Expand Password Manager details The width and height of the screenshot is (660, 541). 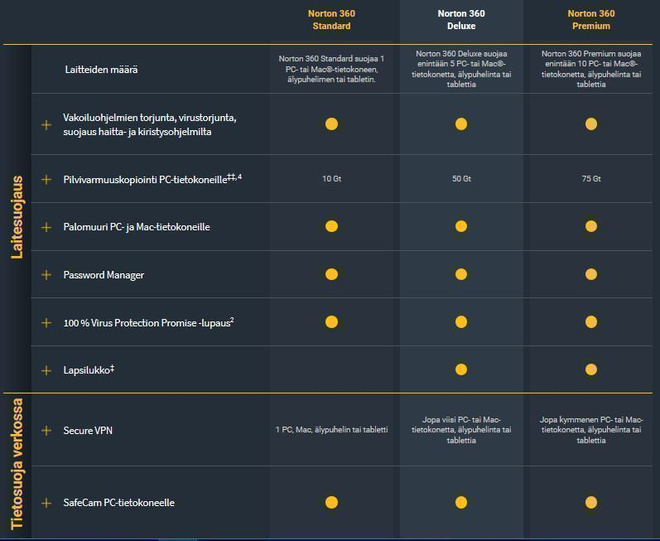46,275
